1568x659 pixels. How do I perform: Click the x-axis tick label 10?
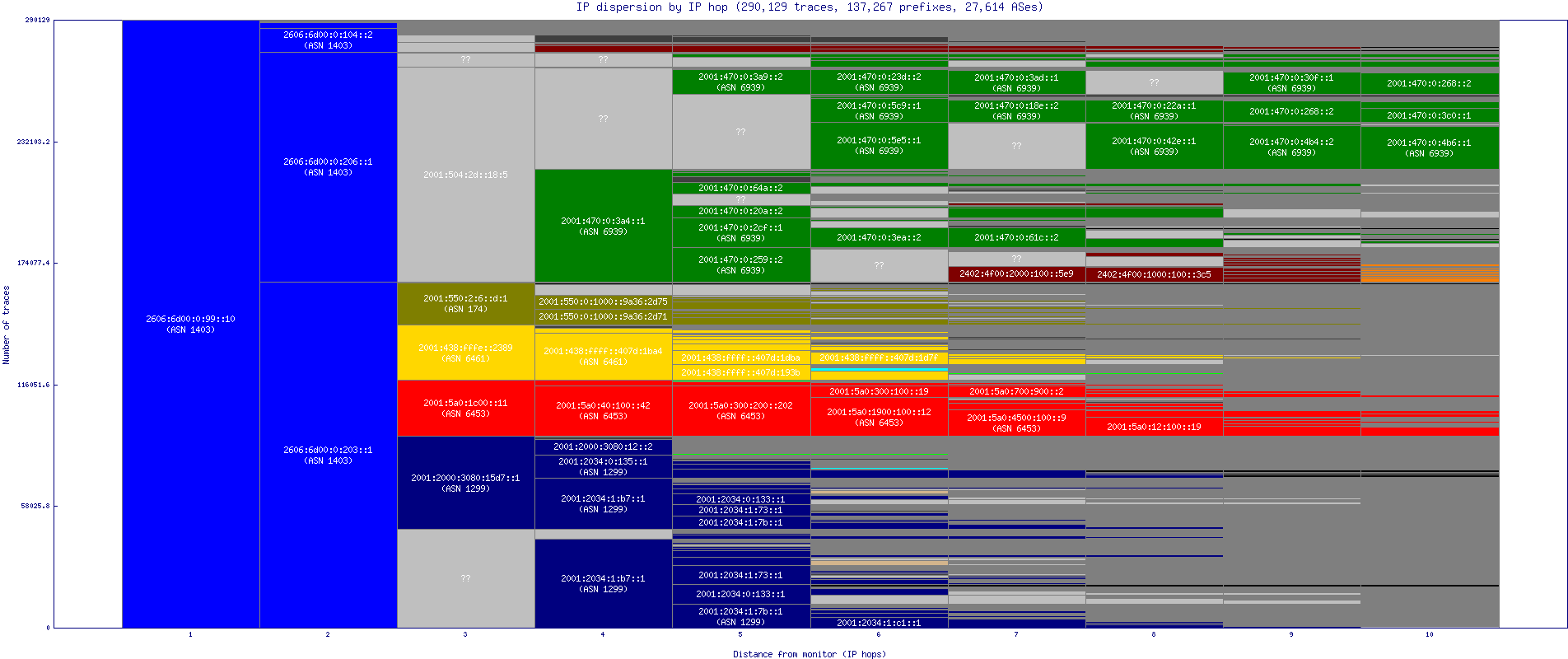pos(1430,634)
